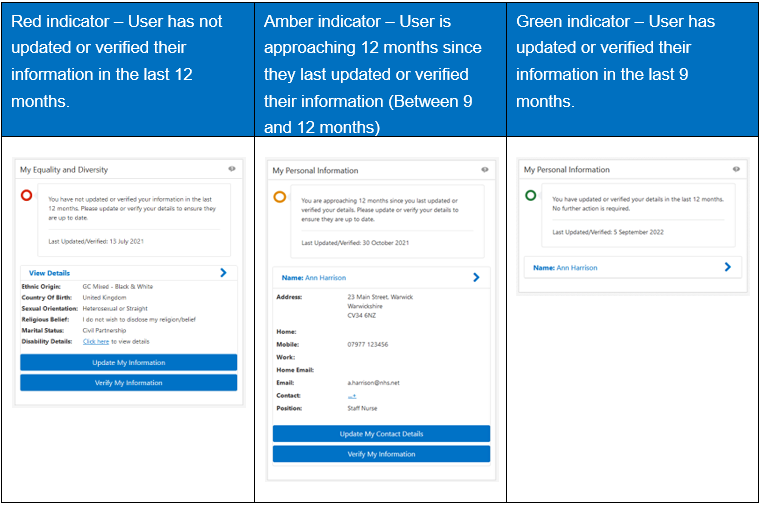
Task: Click the My Equality and Diversity panel title
Action: (x=64, y=170)
